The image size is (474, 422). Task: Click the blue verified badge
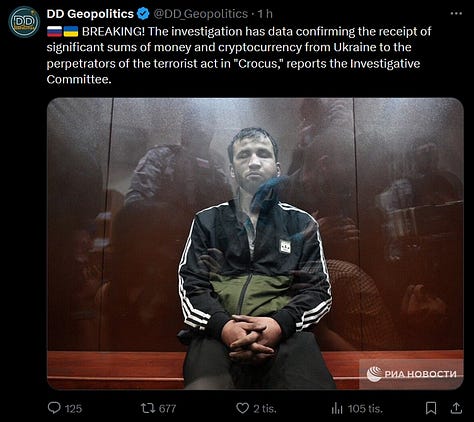143,14
